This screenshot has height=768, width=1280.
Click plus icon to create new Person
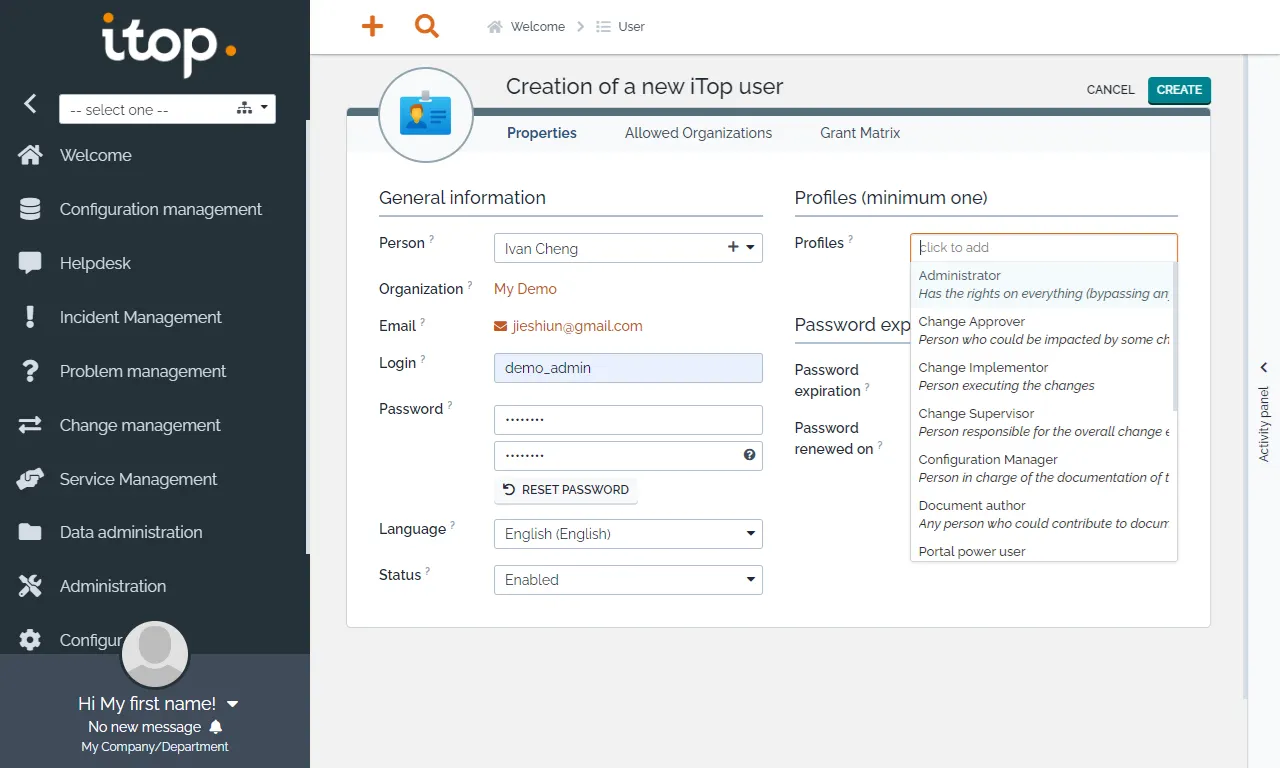pos(733,247)
